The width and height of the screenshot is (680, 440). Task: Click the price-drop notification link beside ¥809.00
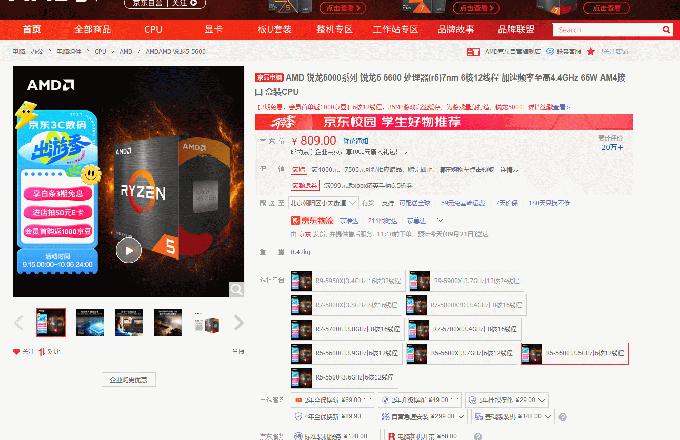[356, 141]
